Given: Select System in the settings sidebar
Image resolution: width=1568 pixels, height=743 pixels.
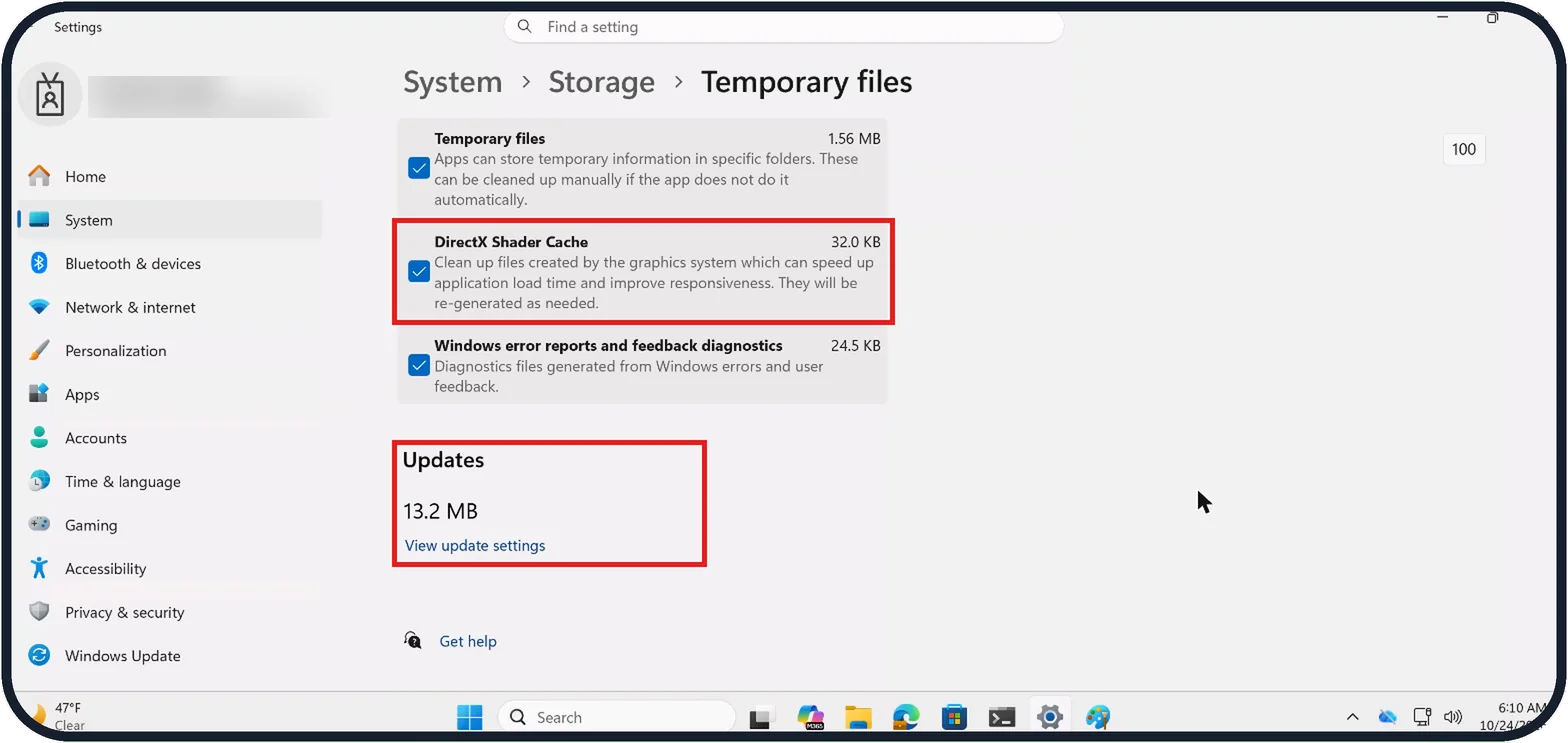Looking at the screenshot, I should [x=170, y=220].
